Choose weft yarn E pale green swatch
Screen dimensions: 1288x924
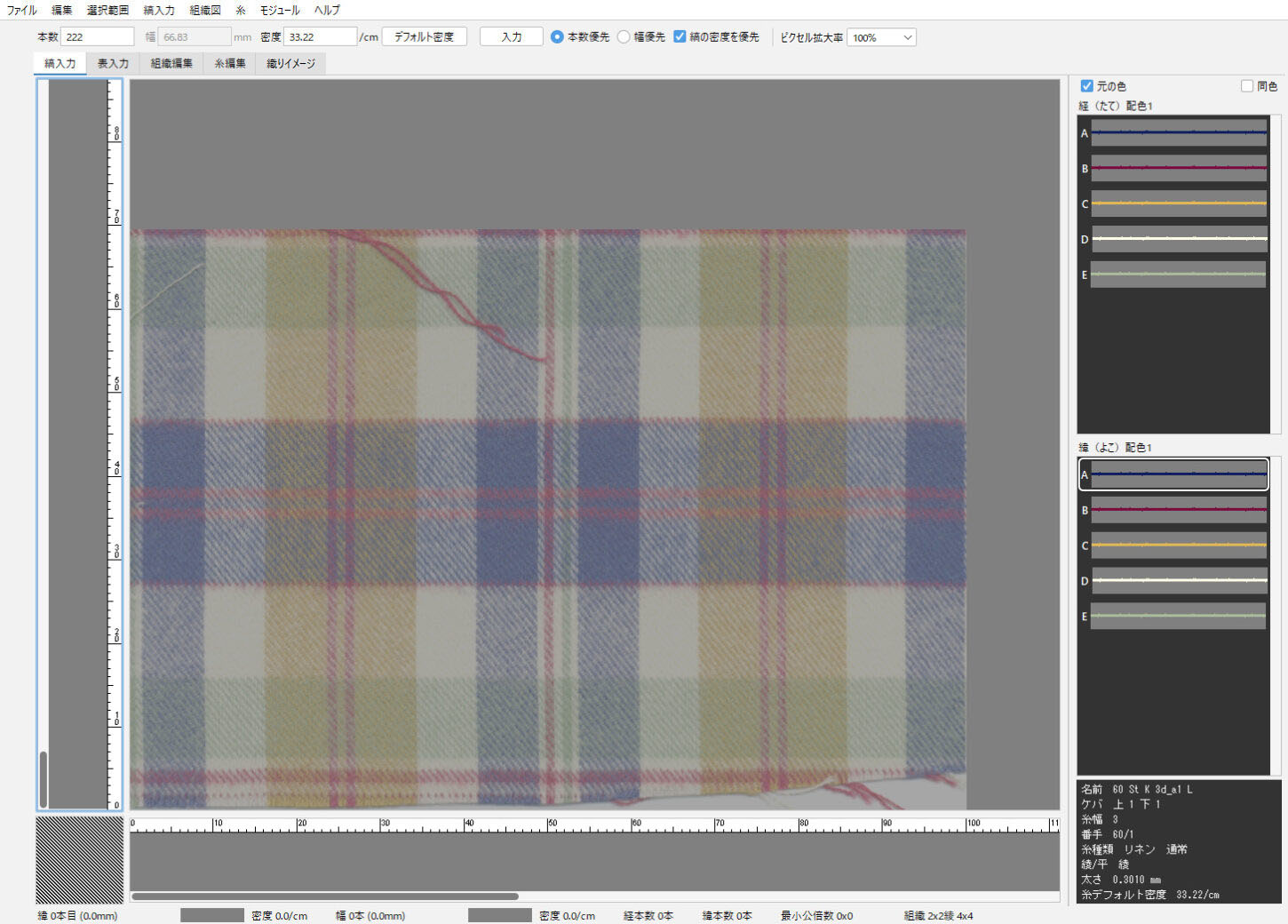click(1178, 616)
